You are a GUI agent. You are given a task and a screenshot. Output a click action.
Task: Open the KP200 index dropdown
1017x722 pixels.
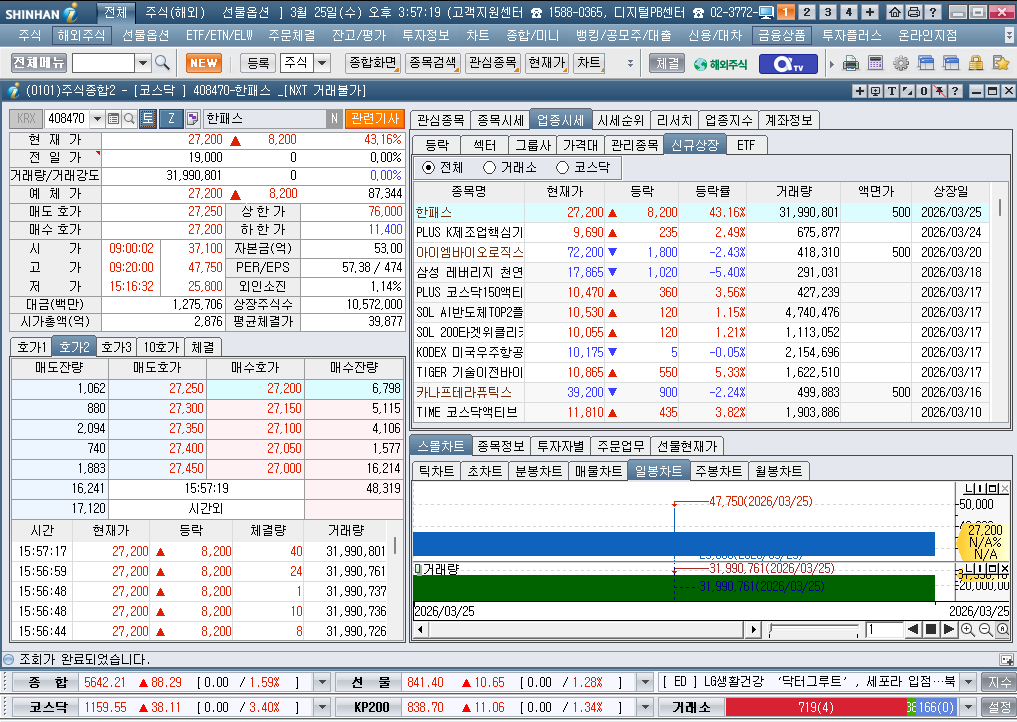click(x=645, y=707)
